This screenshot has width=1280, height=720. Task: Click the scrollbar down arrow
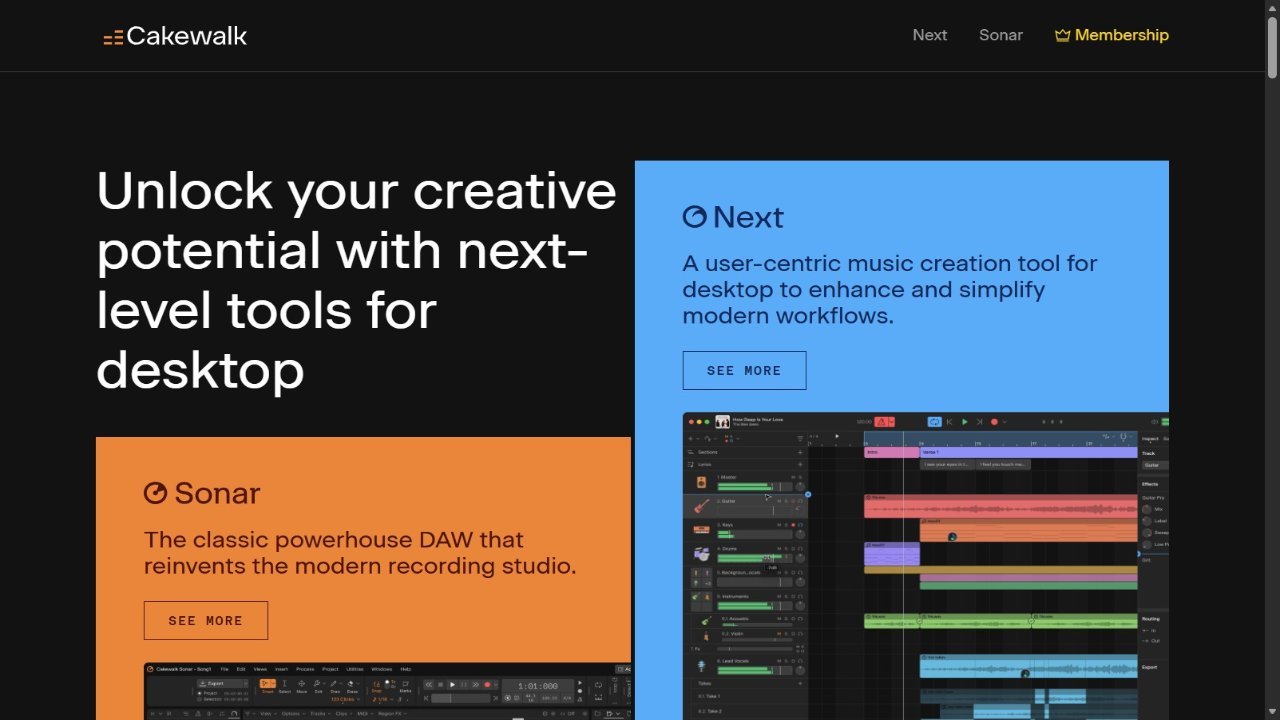[x=1272, y=712]
